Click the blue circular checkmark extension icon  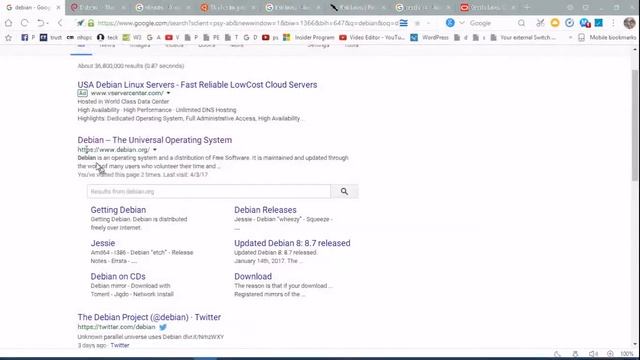click(569, 23)
